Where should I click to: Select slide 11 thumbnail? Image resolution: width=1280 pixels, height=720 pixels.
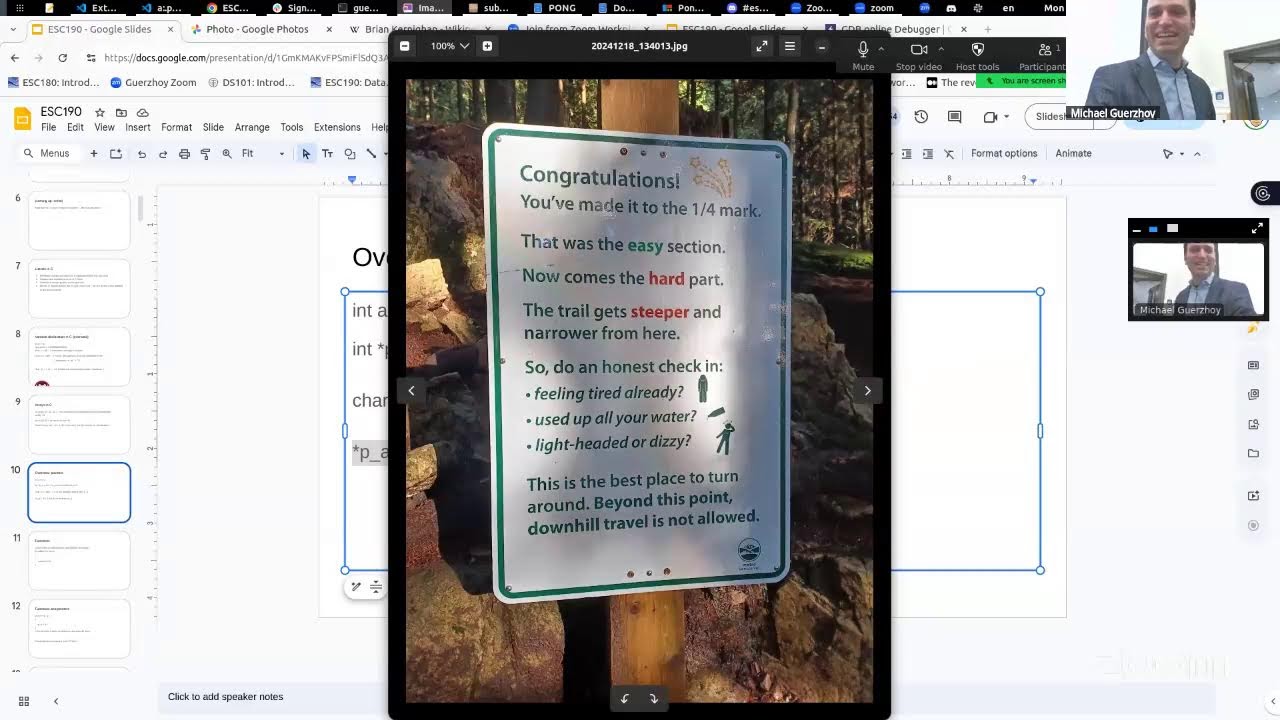pos(79,560)
